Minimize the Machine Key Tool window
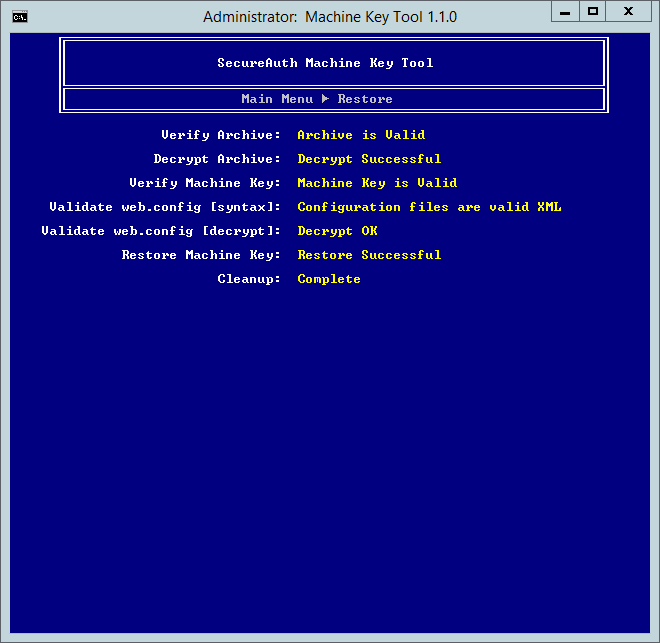Image resolution: width=660 pixels, height=643 pixels. (x=564, y=11)
